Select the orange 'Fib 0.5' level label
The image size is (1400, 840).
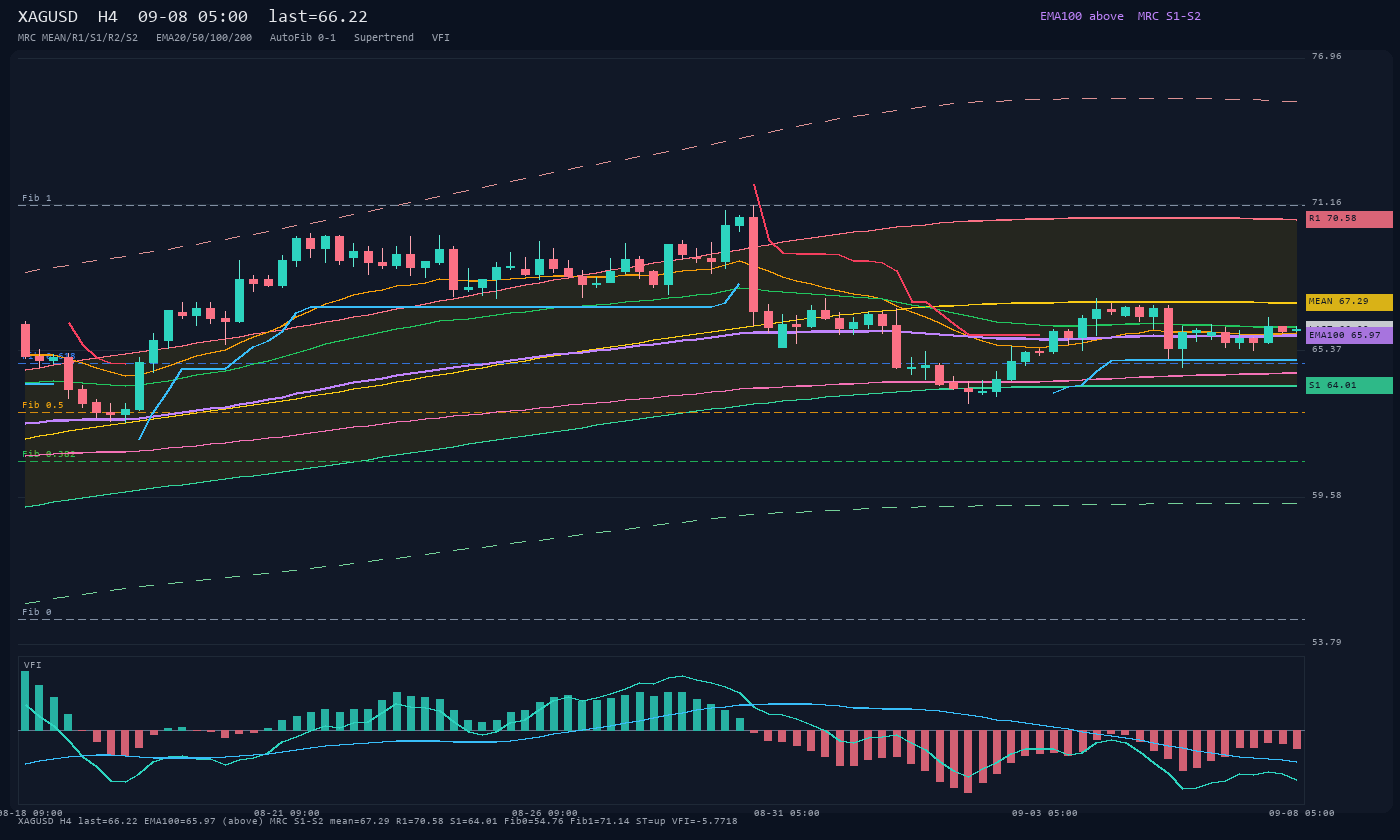[x=43, y=405]
